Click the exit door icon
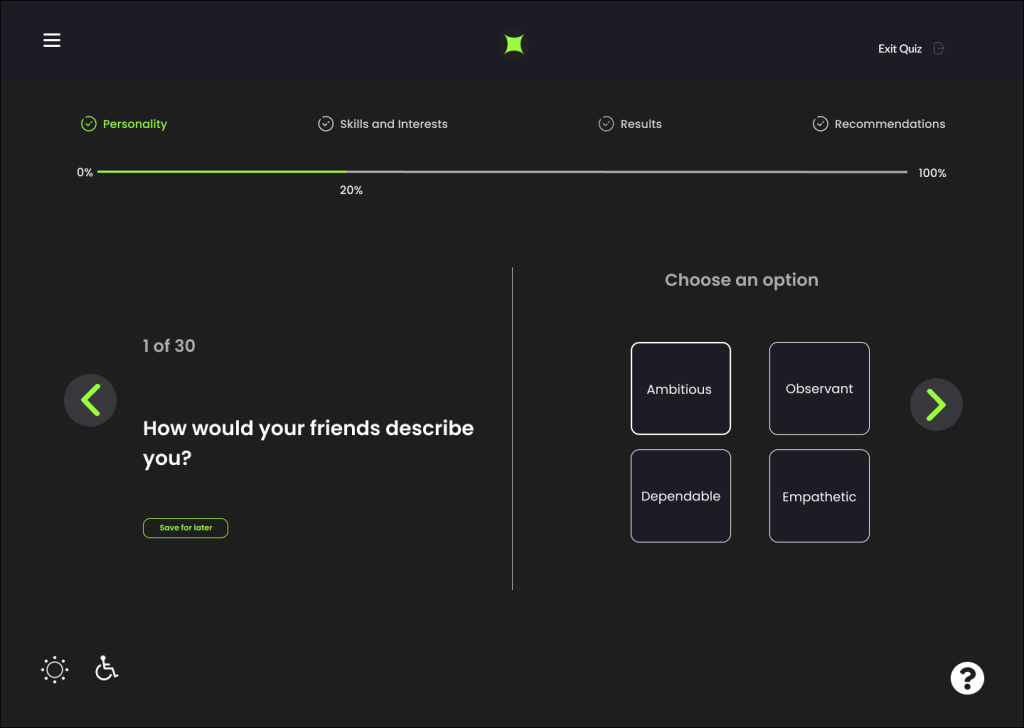This screenshot has width=1024, height=728. pos(938,48)
